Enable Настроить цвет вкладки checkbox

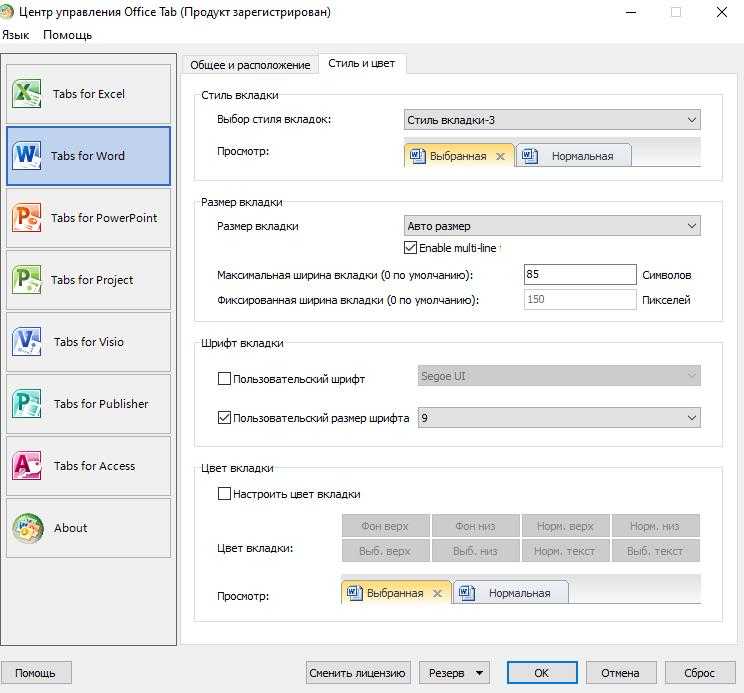pos(224,493)
